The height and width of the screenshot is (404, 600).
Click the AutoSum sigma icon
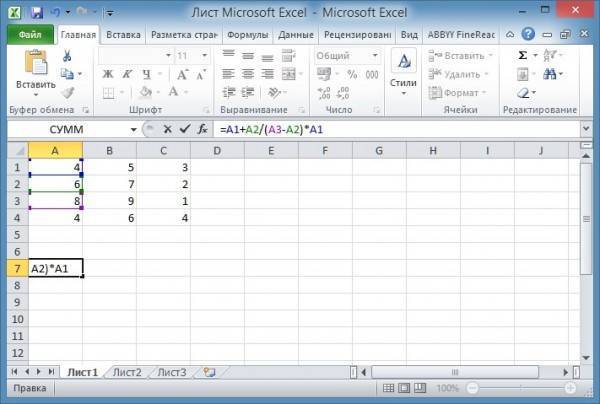click(x=523, y=56)
